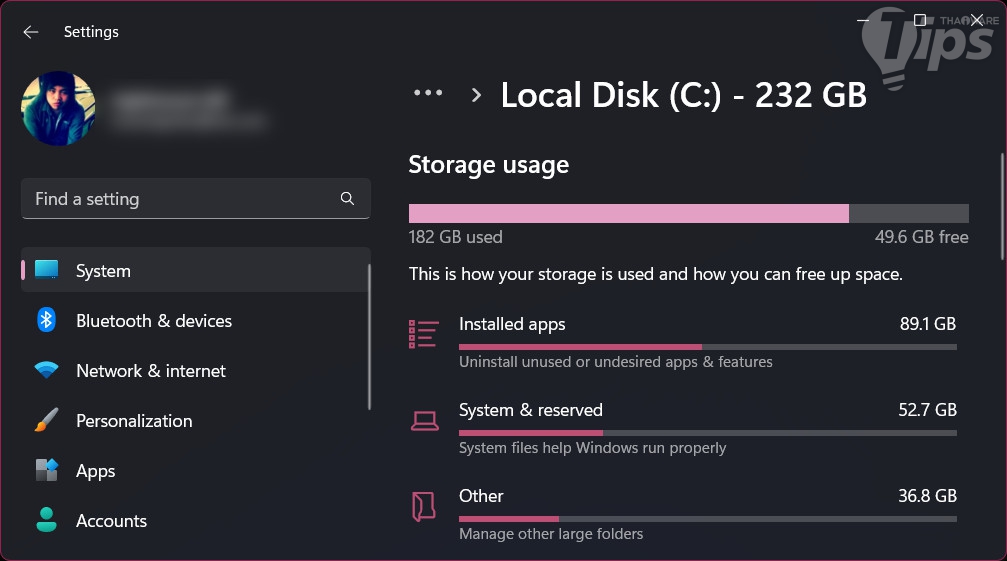Click the Network & internet wifi icon
1007x561 pixels.
[47, 371]
